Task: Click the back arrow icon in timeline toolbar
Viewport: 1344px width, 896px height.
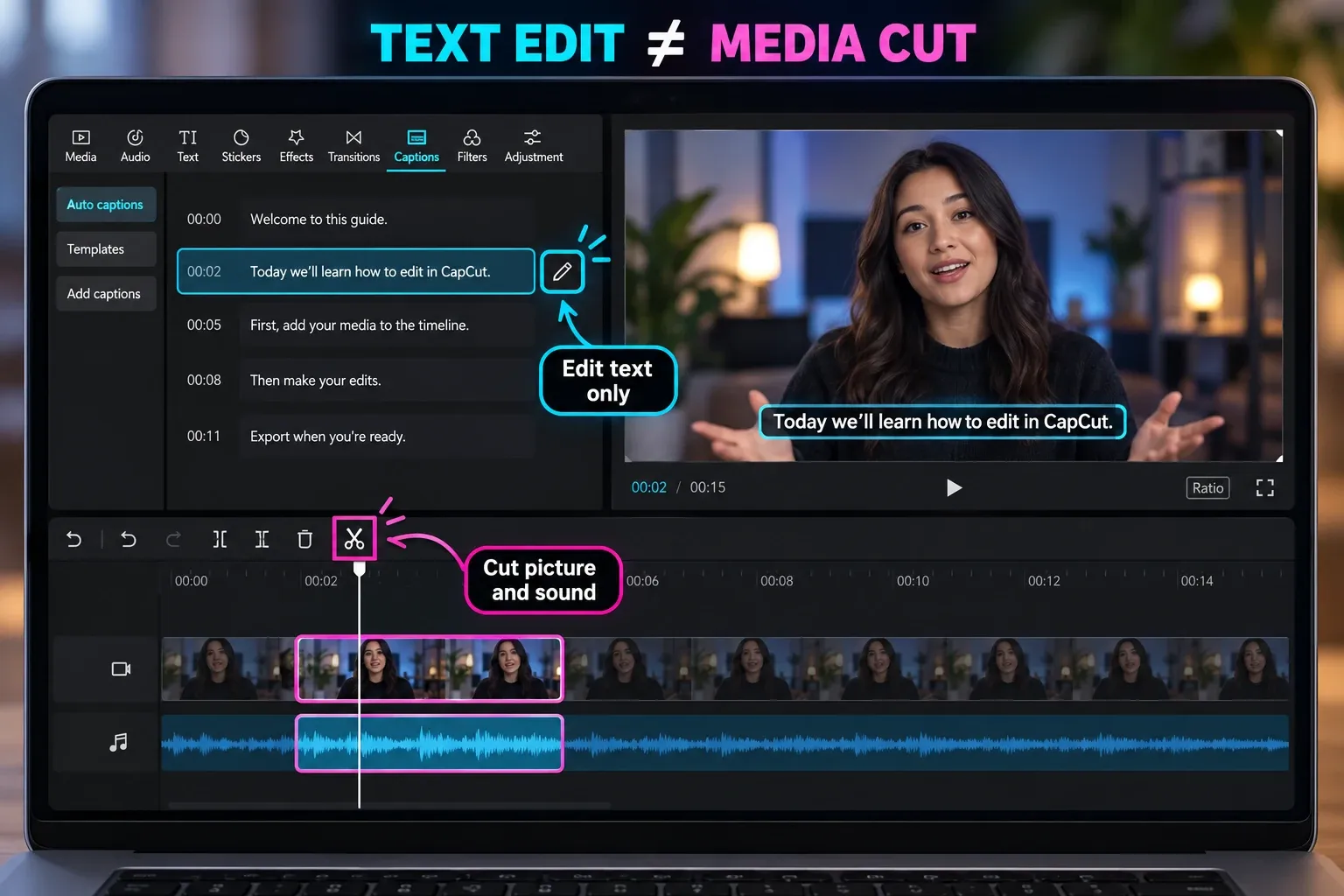Action: pos(74,539)
